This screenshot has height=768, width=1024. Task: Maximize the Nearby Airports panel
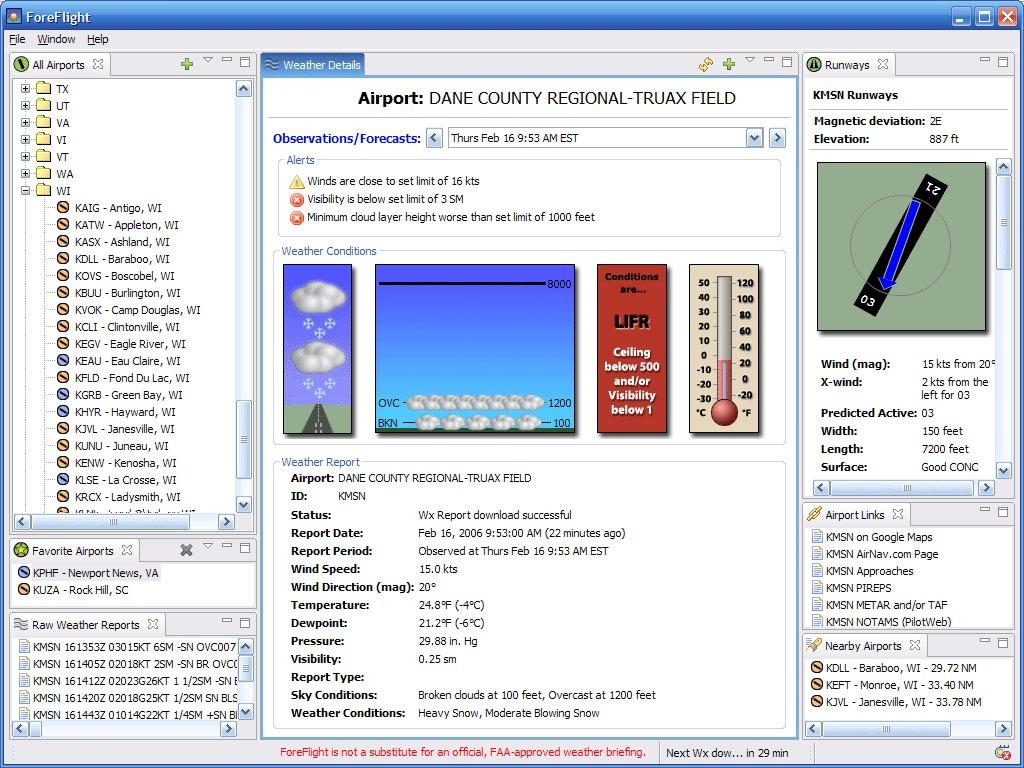pyautogui.click(x=1002, y=643)
